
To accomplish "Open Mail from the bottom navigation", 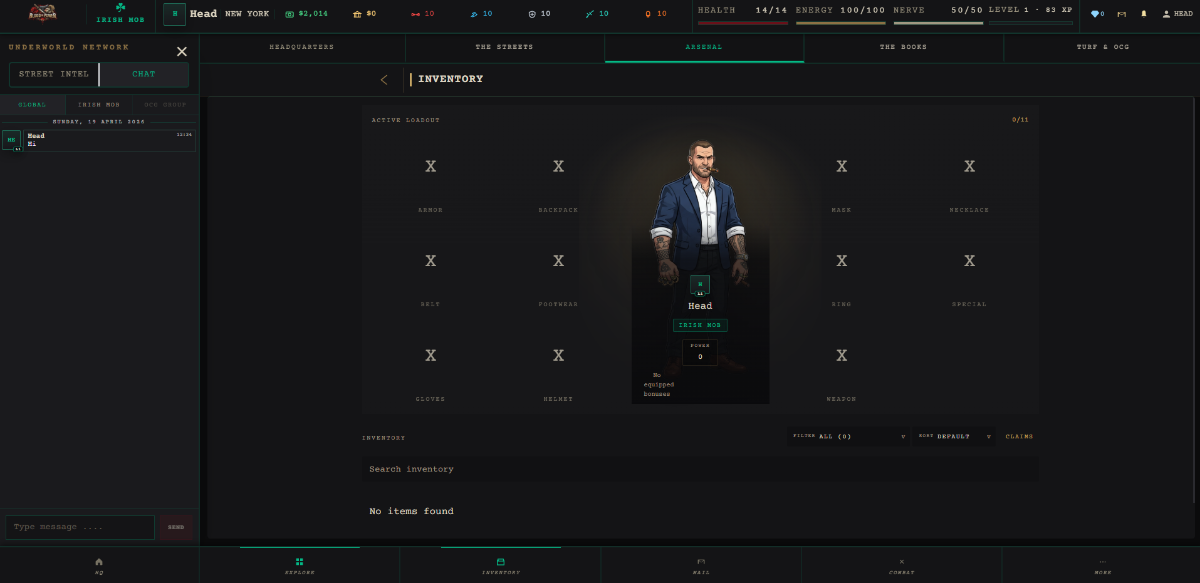I will pyautogui.click(x=701, y=565).
